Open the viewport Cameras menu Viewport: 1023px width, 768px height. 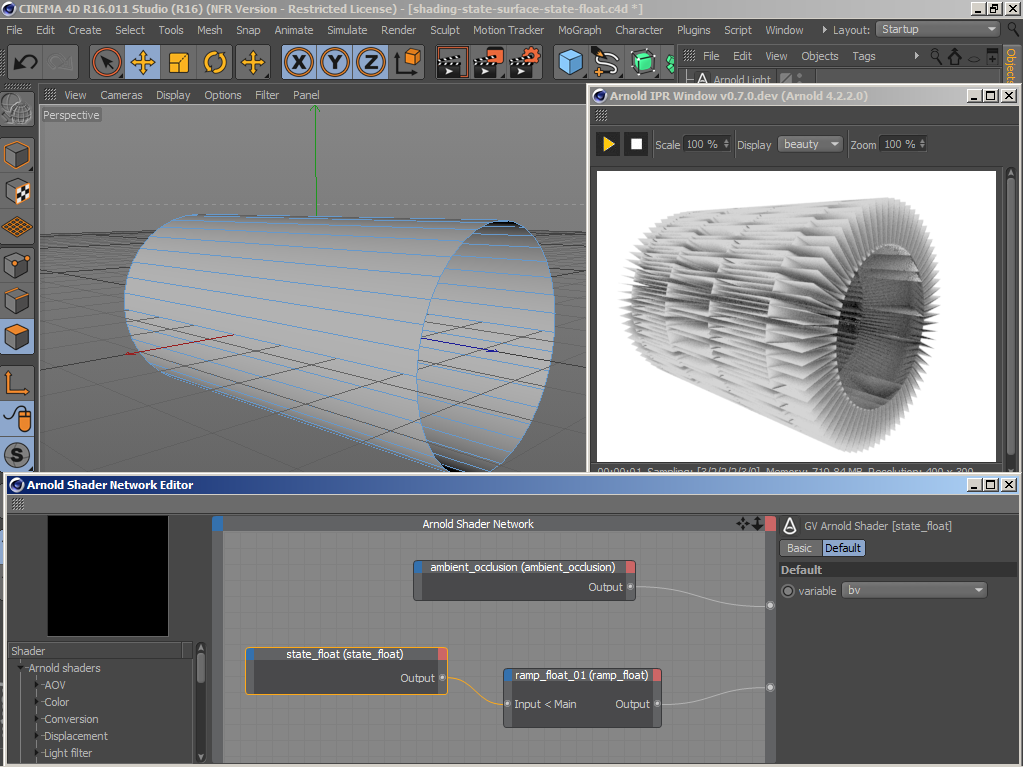point(121,95)
